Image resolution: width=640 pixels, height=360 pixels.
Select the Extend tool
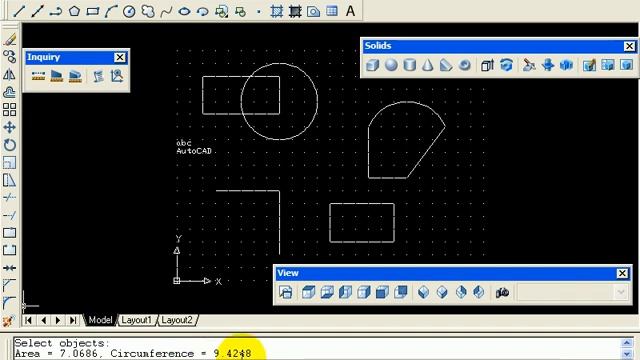coord(9,215)
